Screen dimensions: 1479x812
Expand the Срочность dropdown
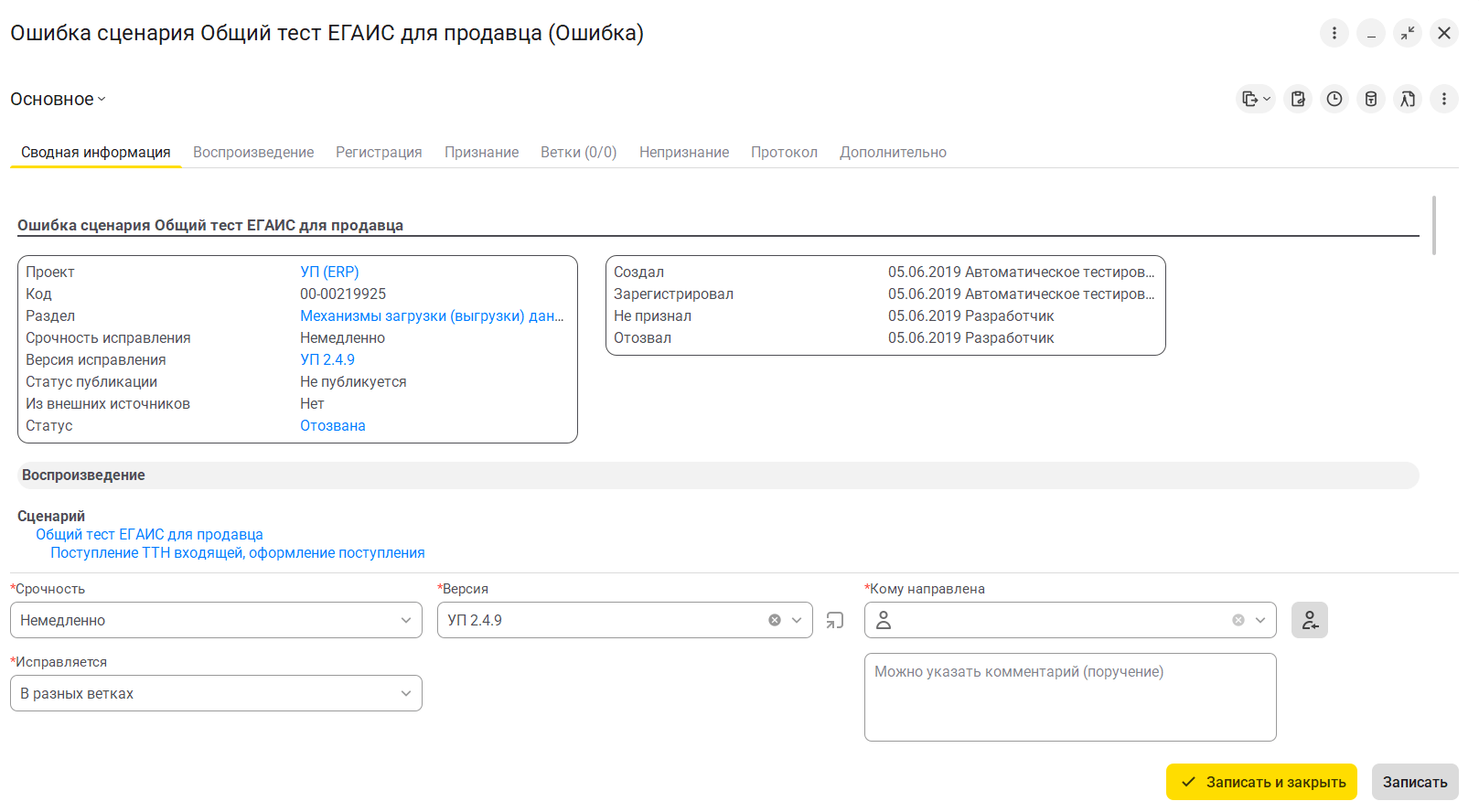coord(405,620)
